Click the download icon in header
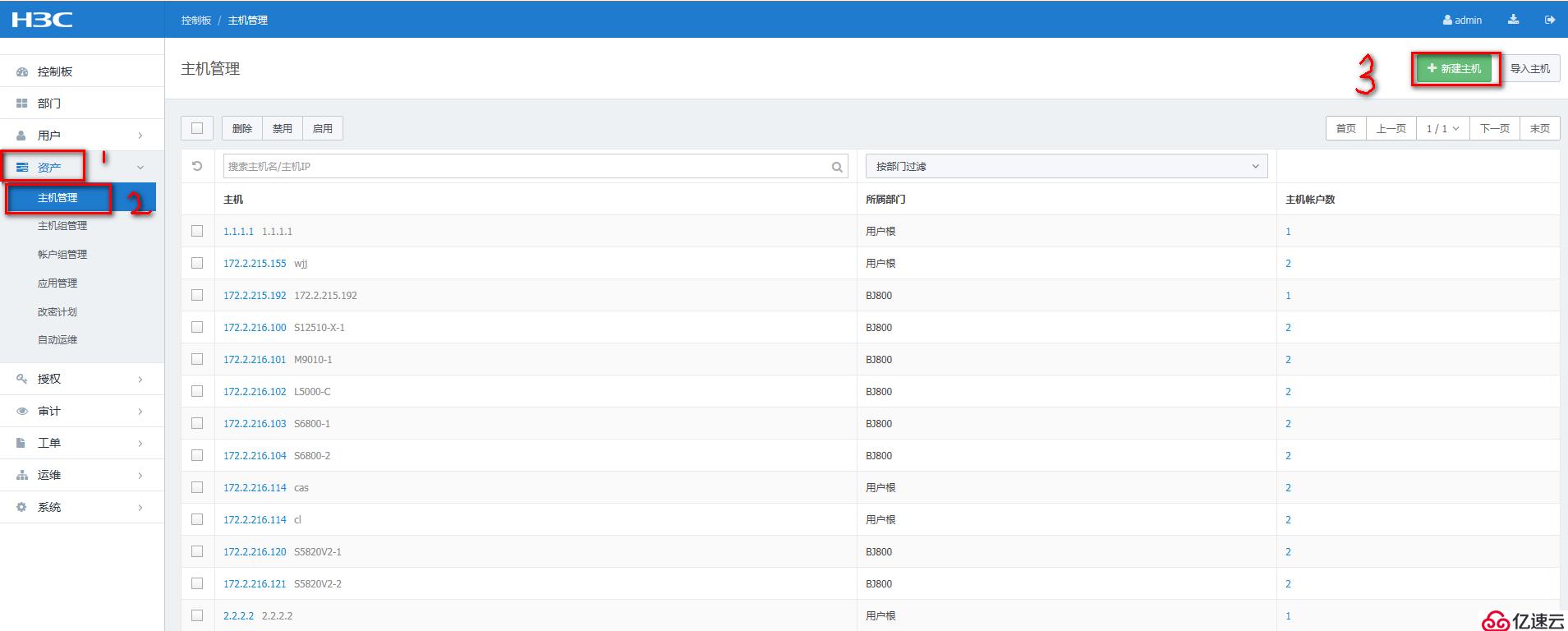This screenshot has width=1568, height=631. tap(1513, 20)
